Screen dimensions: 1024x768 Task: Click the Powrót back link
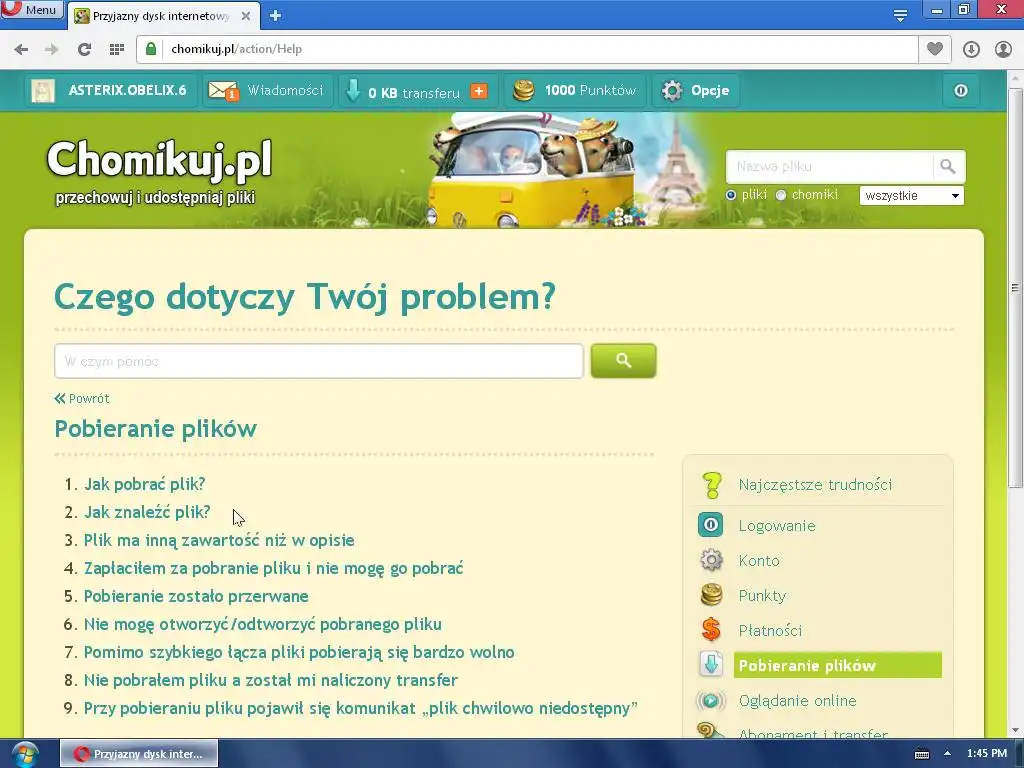(82, 398)
